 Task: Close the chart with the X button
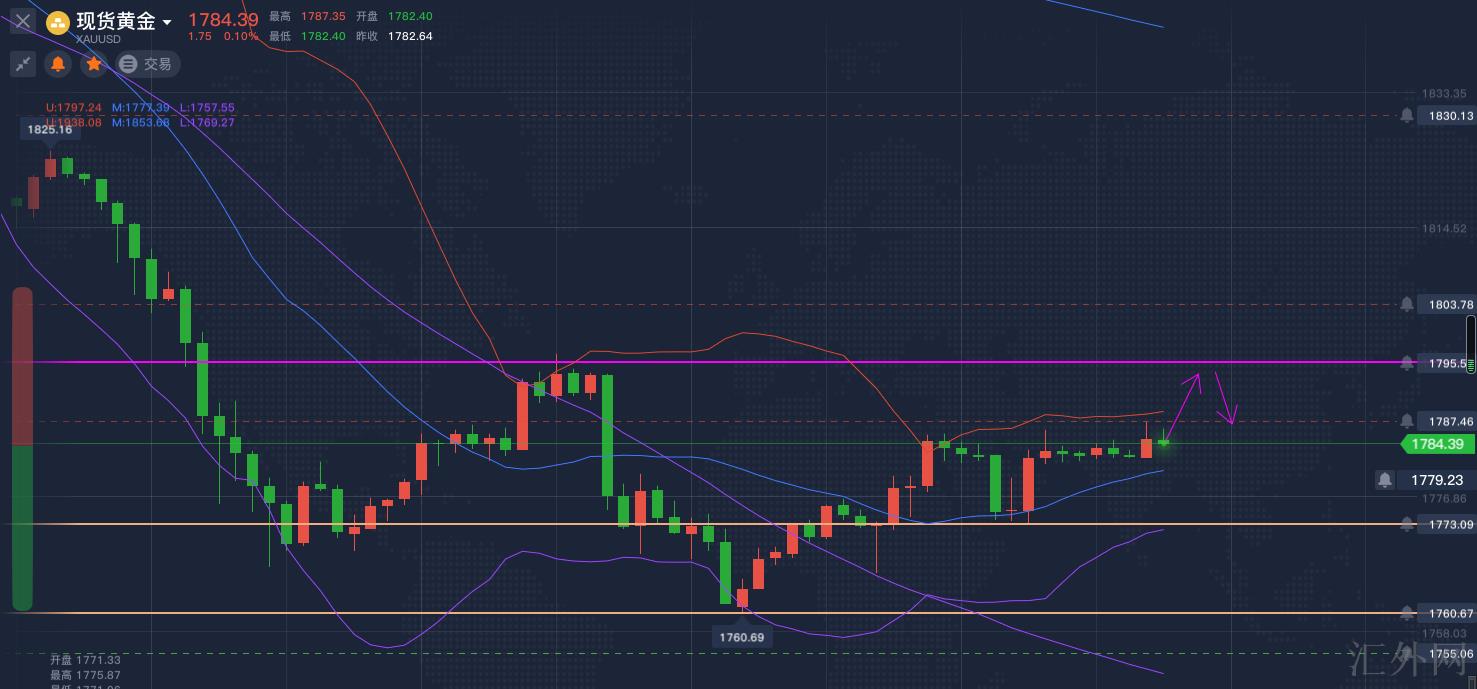(x=23, y=21)
